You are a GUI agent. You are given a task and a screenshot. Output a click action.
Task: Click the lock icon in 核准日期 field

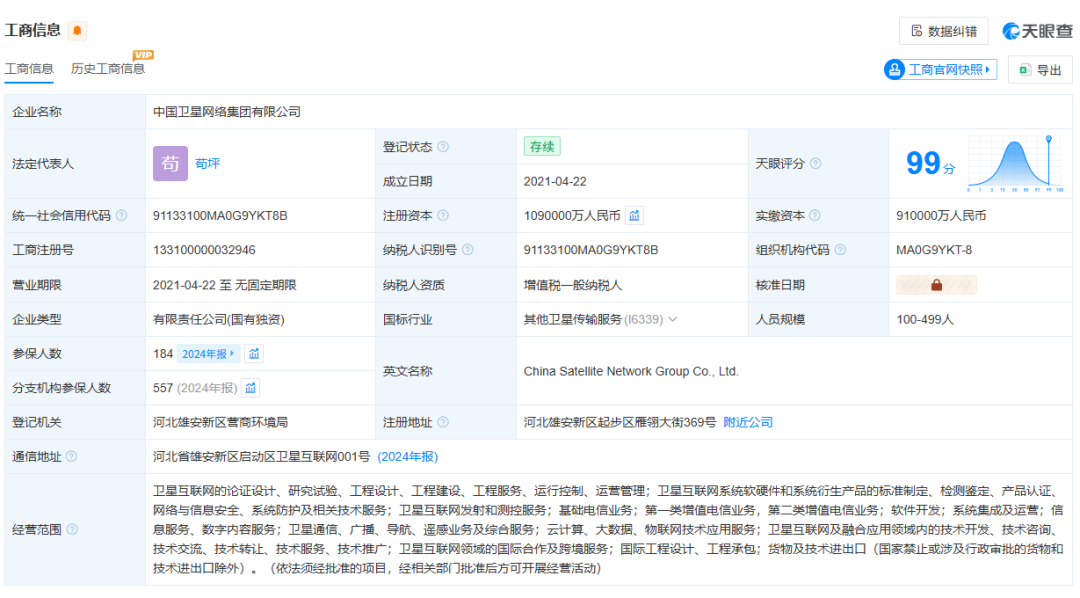(x=937, y=284)
